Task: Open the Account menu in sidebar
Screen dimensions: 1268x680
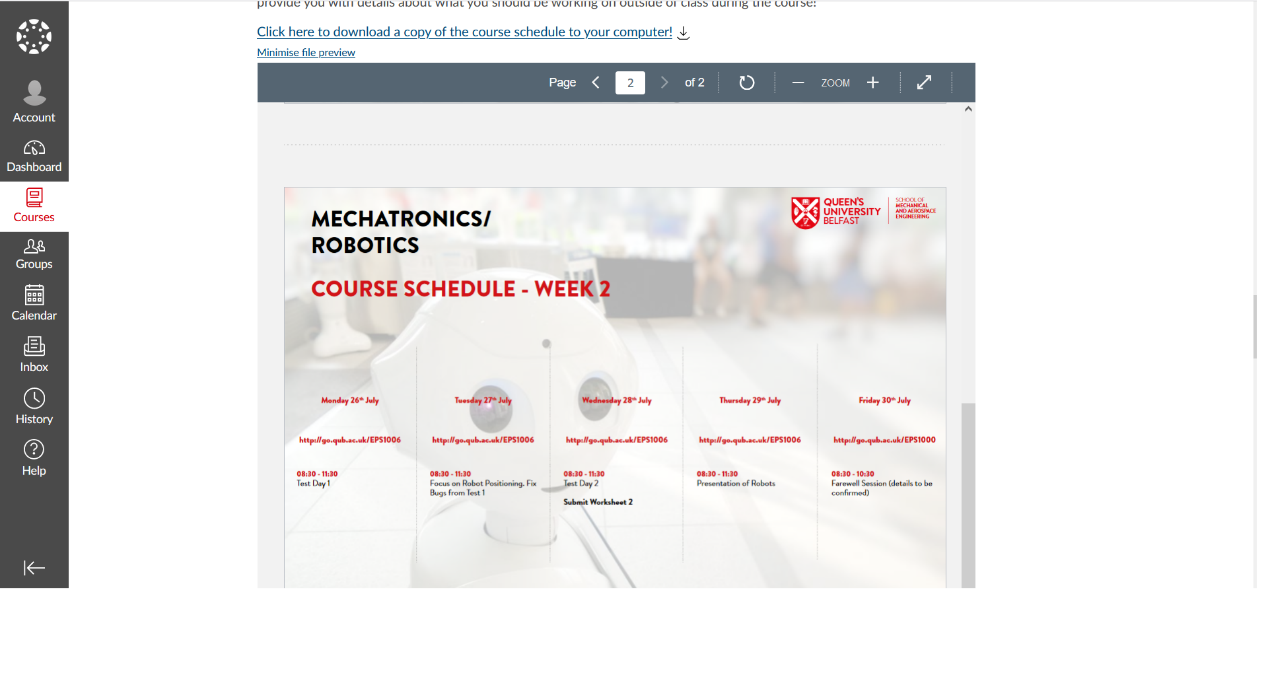Action: (x=34, y=102)
